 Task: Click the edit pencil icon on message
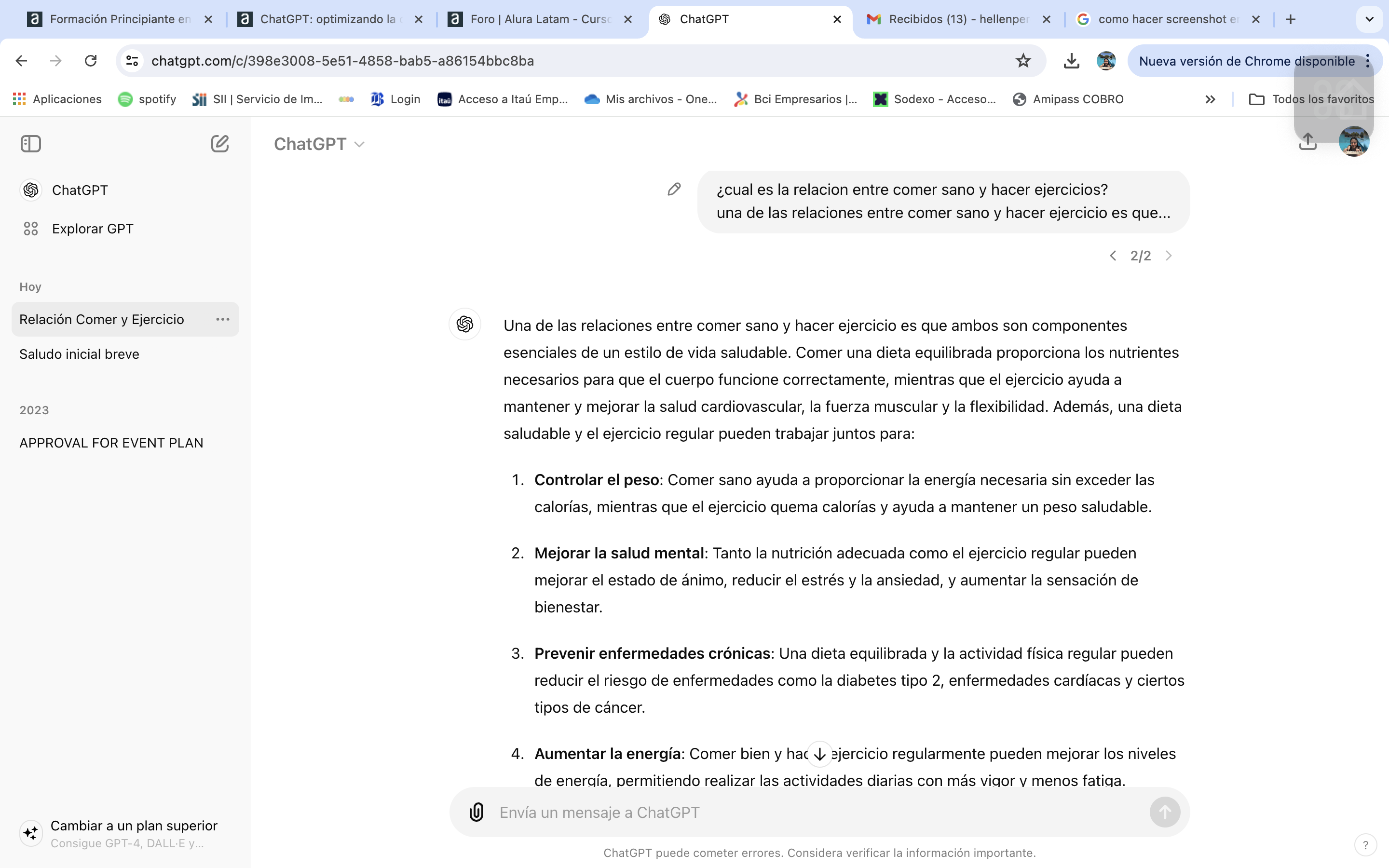(675, 189)
